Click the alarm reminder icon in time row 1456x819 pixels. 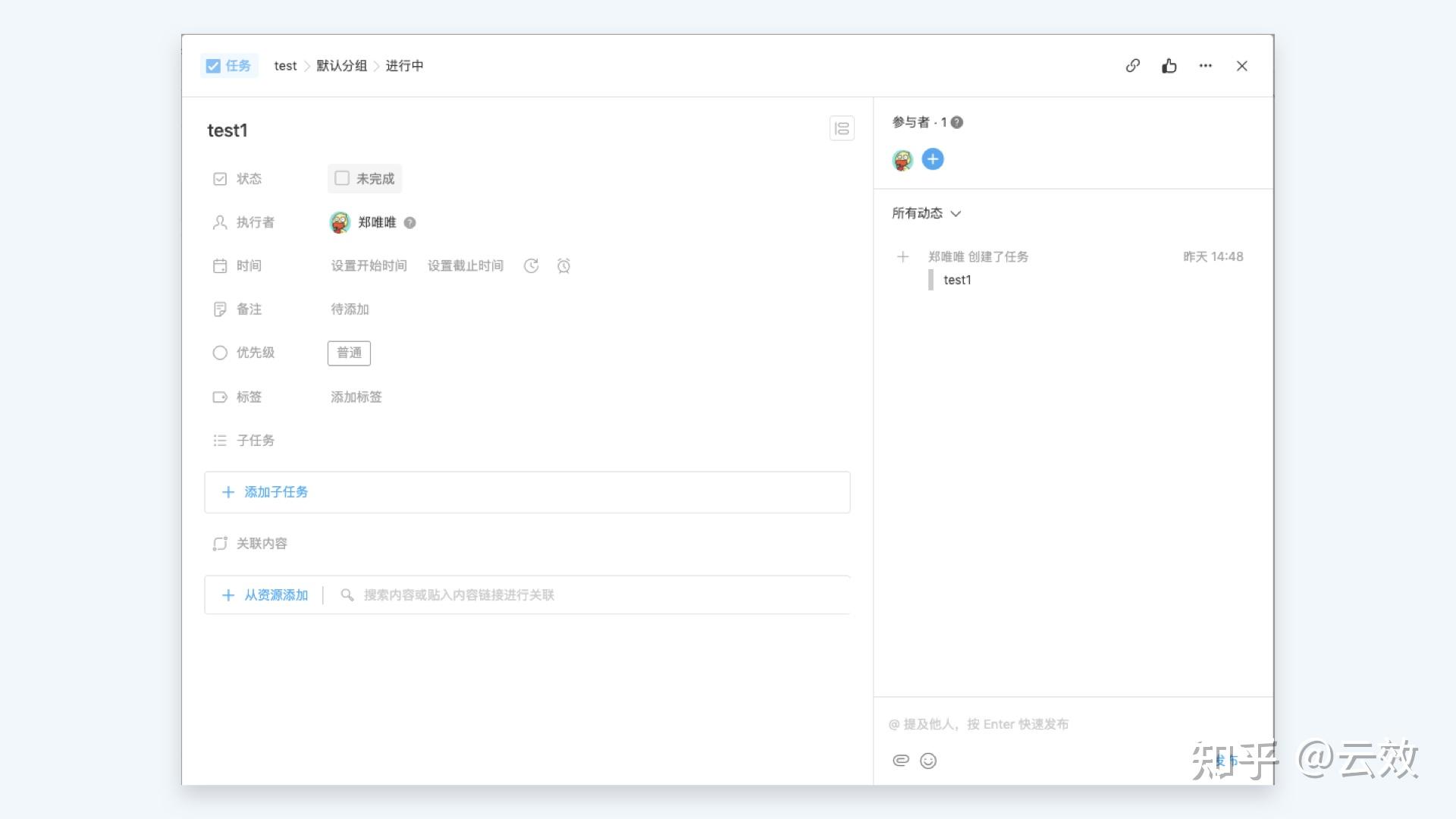click(x=563, y=266)
